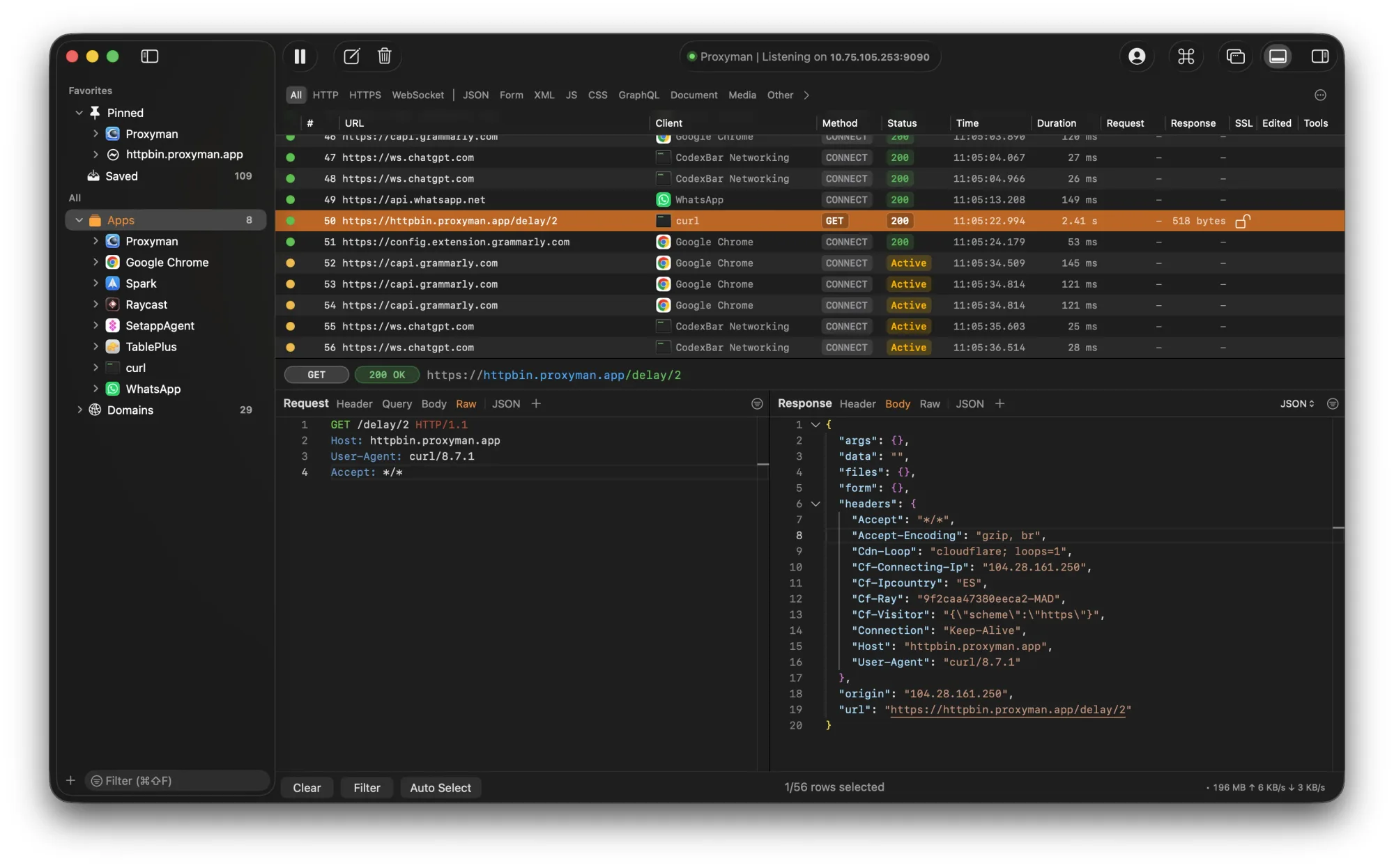This screenshot has height=868, width=1394.
Task: Filter traffic by GraphQL
Action: coord(638,95)
